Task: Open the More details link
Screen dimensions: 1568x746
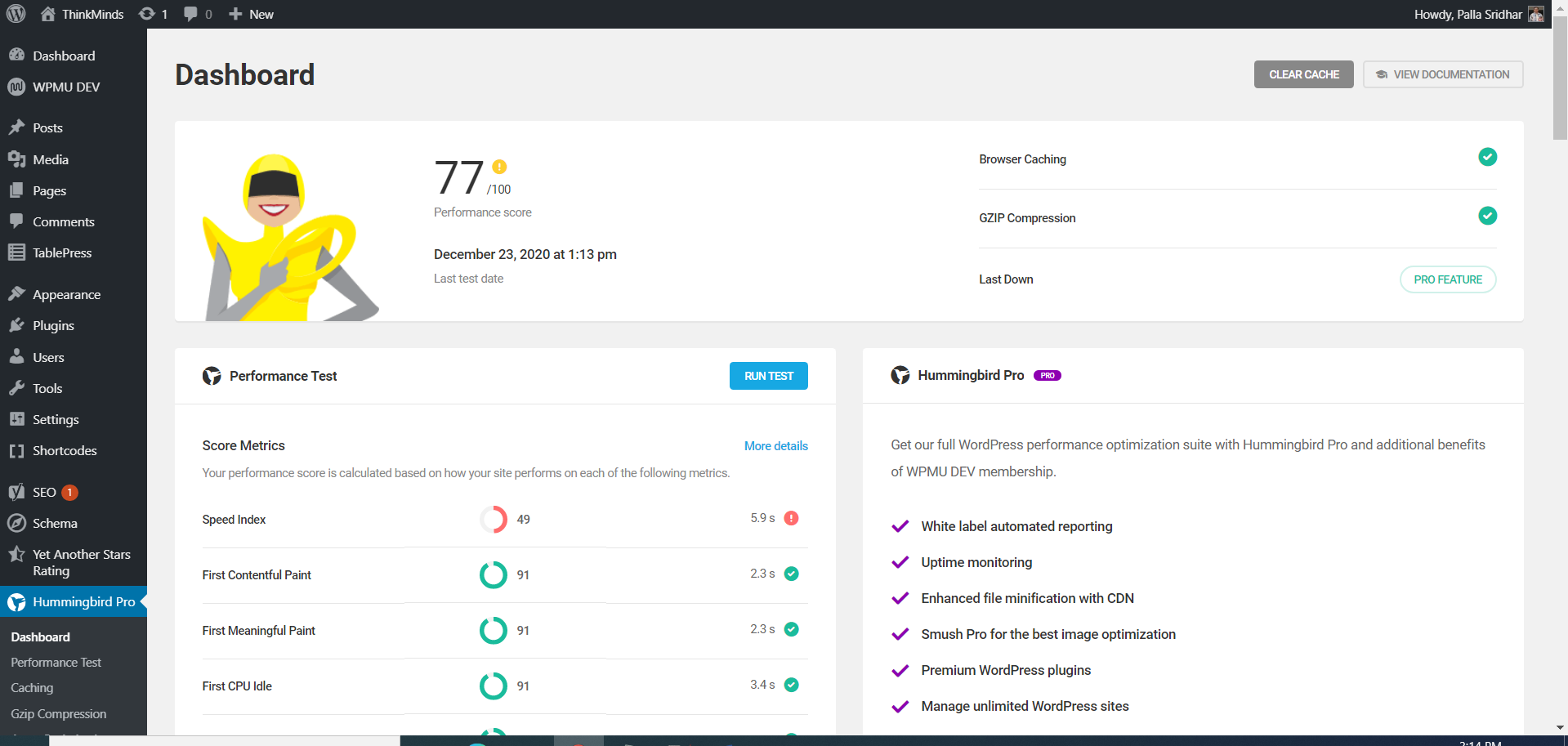Action: [x=776, y=446]
